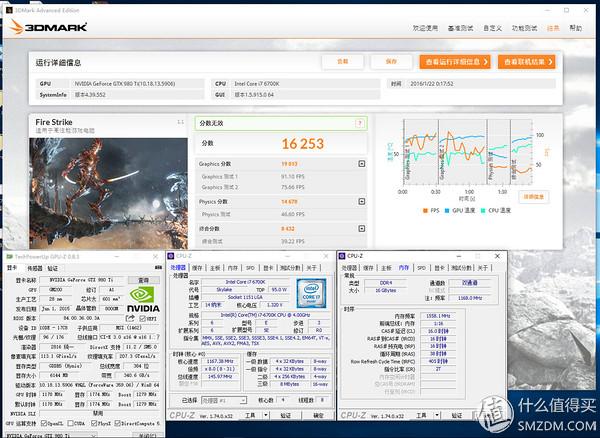Toggle the DirectCompute checkbox in GPU-Z
The height and width of the screenshot is (438, 600).
pos(117,423)
